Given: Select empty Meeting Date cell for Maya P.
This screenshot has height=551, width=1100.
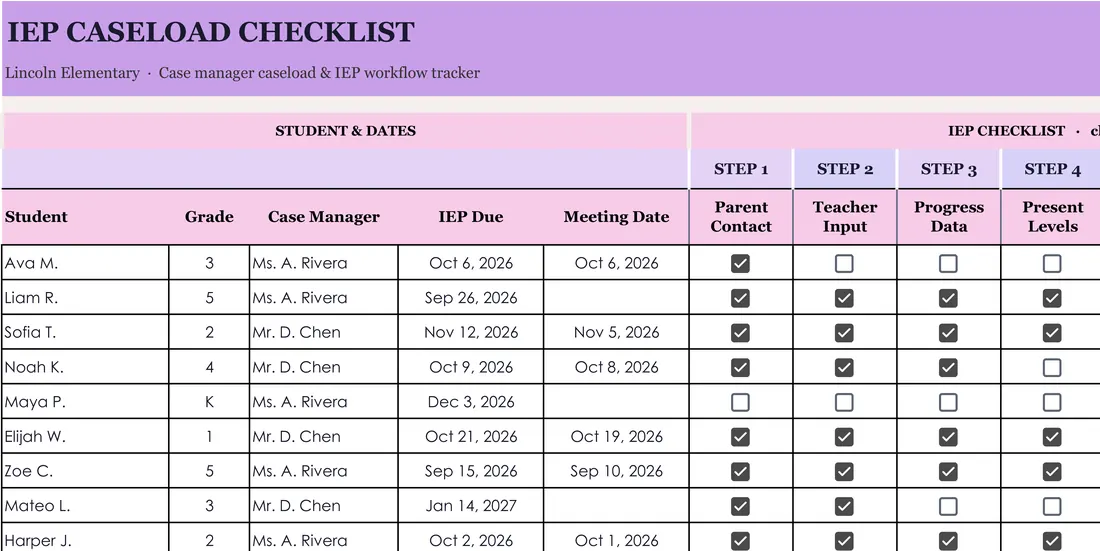Looking at the screenshot, I should pos(617,402).
